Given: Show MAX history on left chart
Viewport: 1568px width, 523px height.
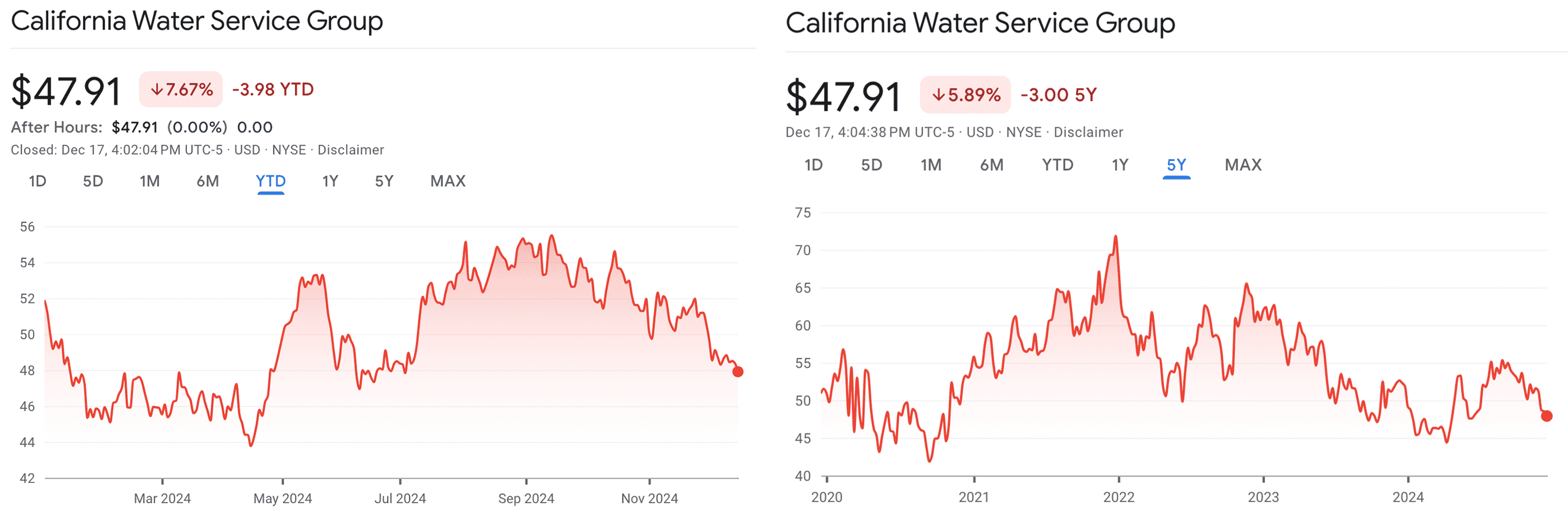Looking at the screenshot, I should click(447, 181).
